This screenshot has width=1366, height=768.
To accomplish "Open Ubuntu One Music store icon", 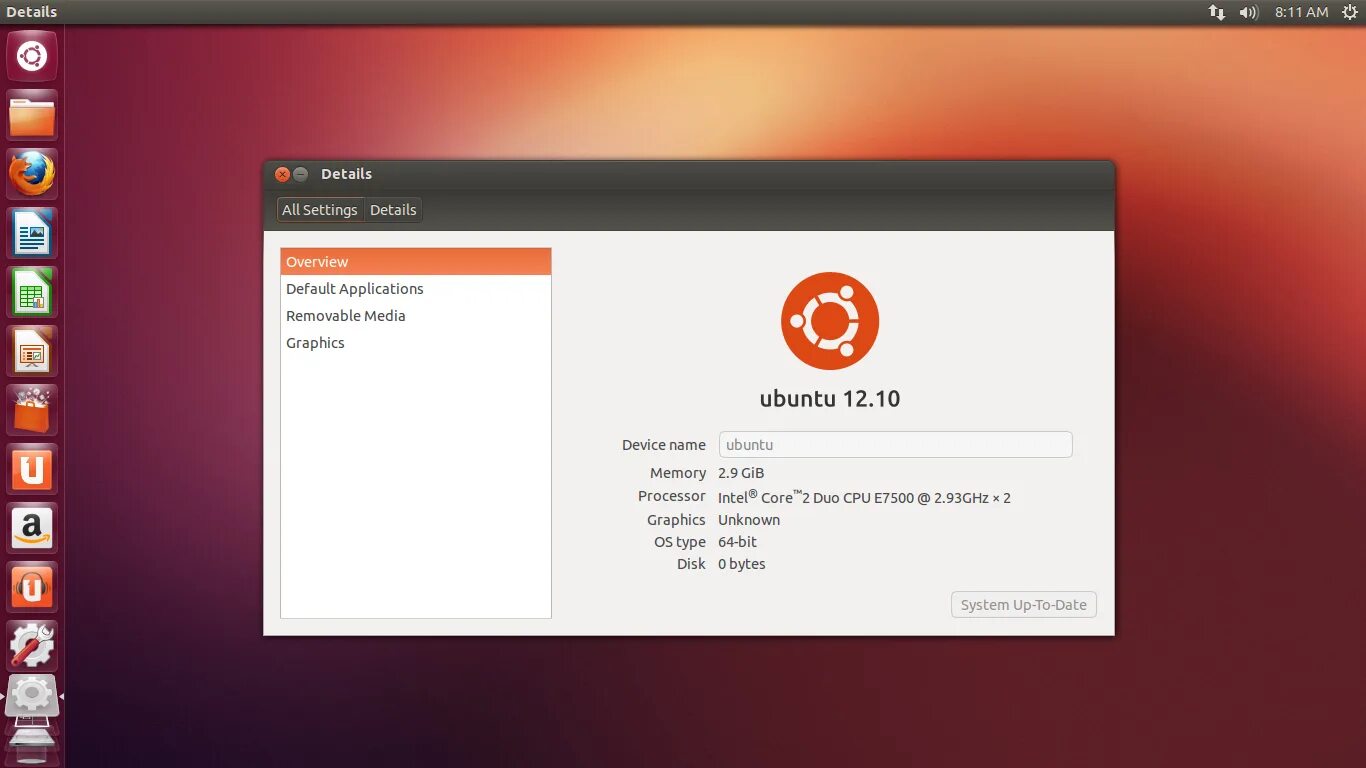I will pos(32,587).
